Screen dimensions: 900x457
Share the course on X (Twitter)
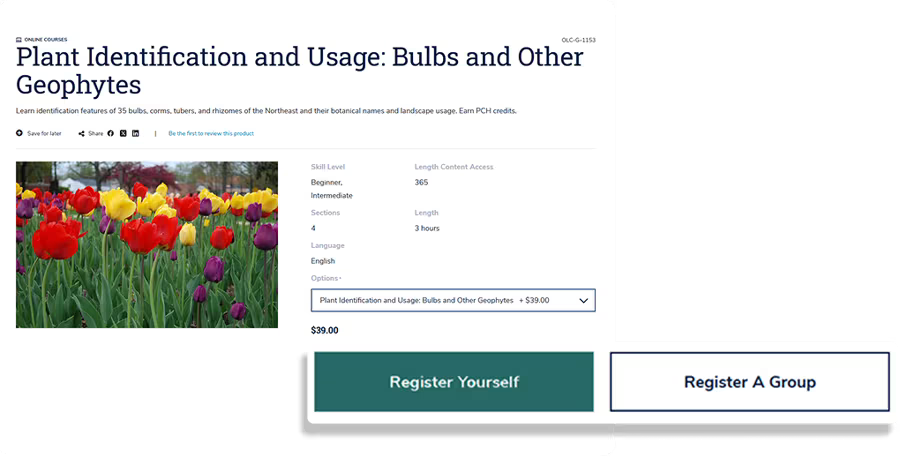pos(123,133)
